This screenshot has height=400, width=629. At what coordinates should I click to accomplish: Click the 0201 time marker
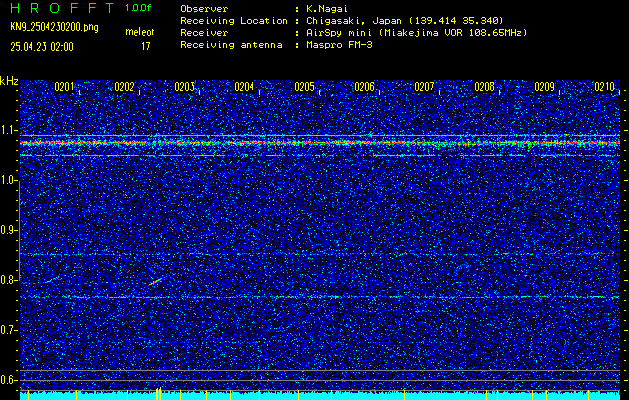[x=64, y=87]
